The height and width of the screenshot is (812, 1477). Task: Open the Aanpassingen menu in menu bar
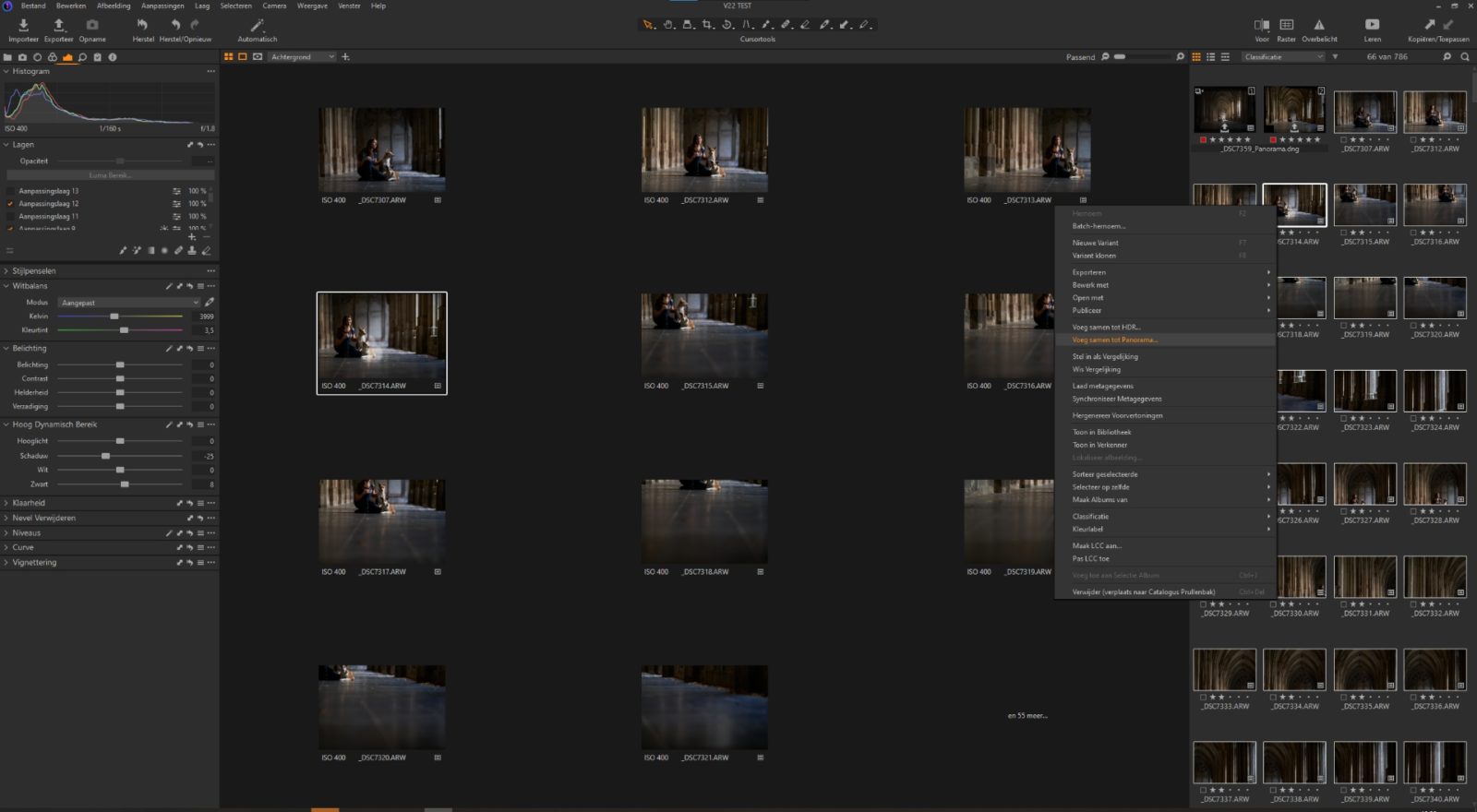point(162,6)
